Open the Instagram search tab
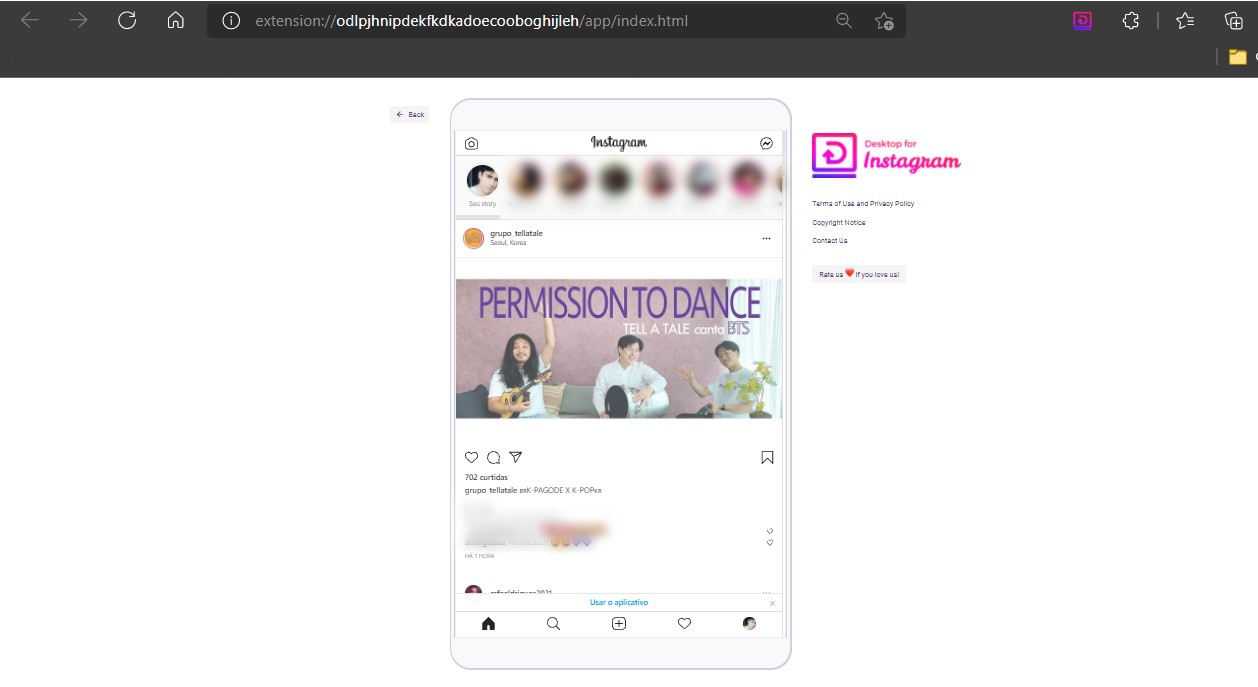 coord(553,624)
